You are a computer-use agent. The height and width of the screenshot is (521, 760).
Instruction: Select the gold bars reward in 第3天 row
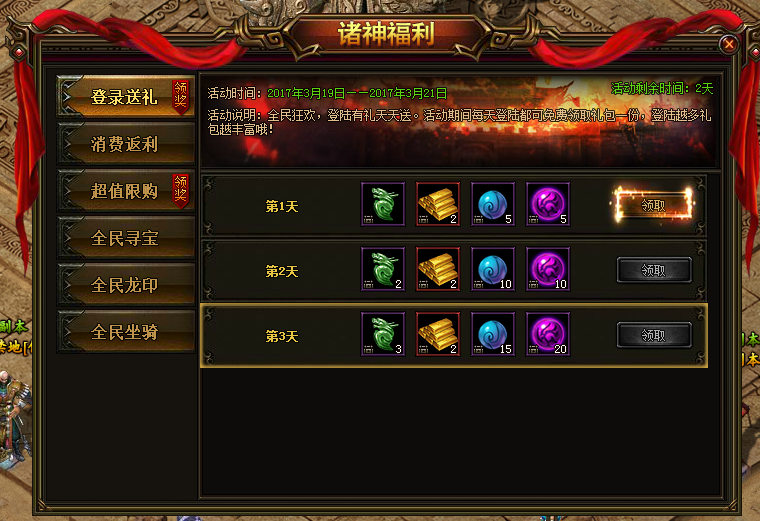[438, 334]
